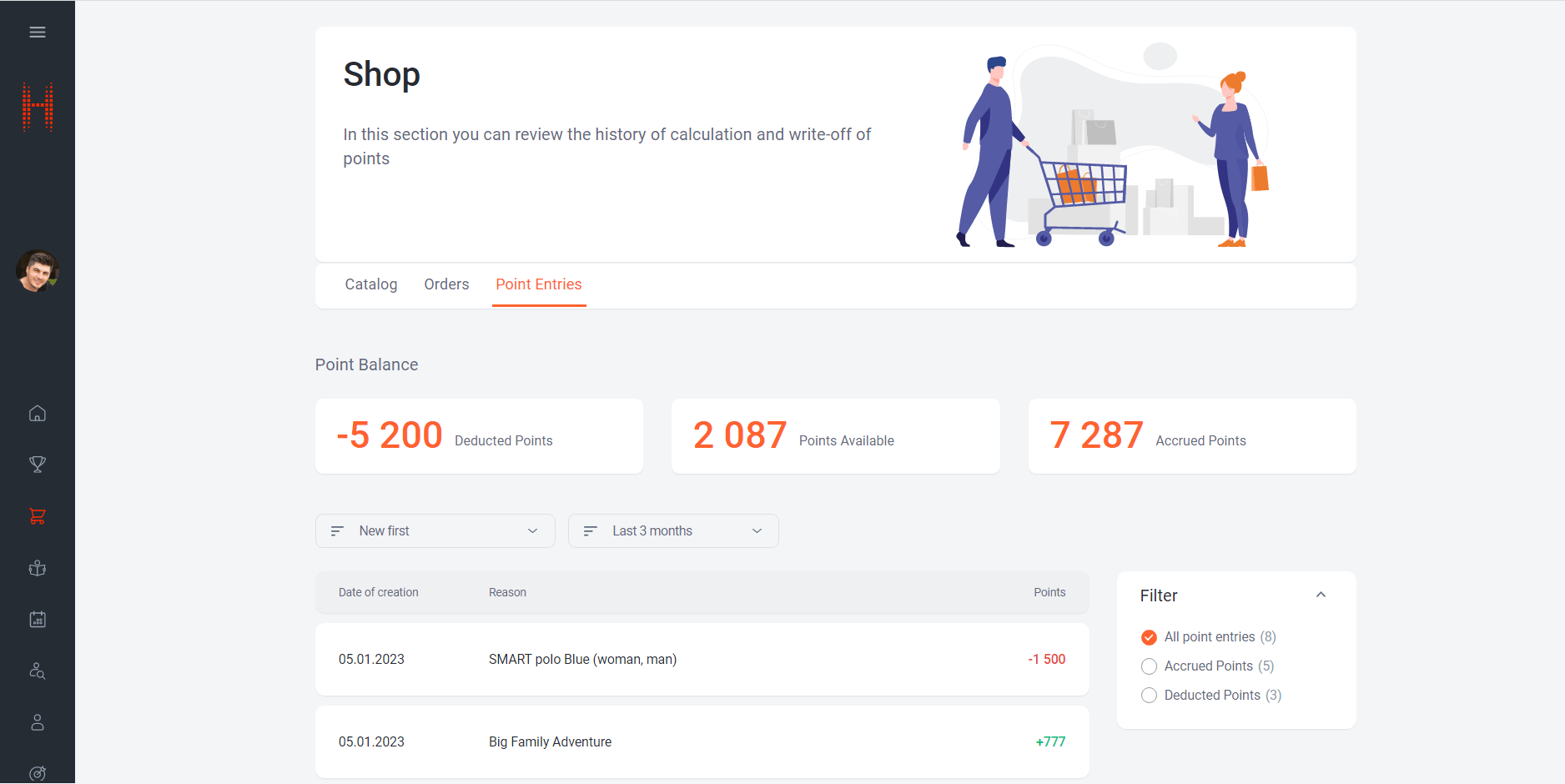
Task: Open the calendar sidebar icon
Action: point(38,620)
